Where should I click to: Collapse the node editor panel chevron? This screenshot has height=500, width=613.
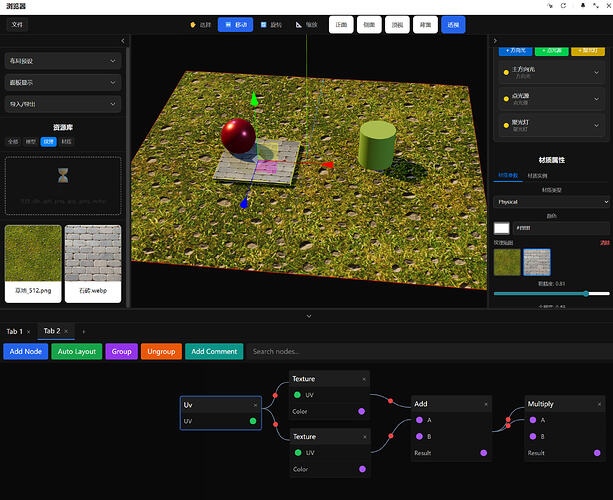[309, 316]
